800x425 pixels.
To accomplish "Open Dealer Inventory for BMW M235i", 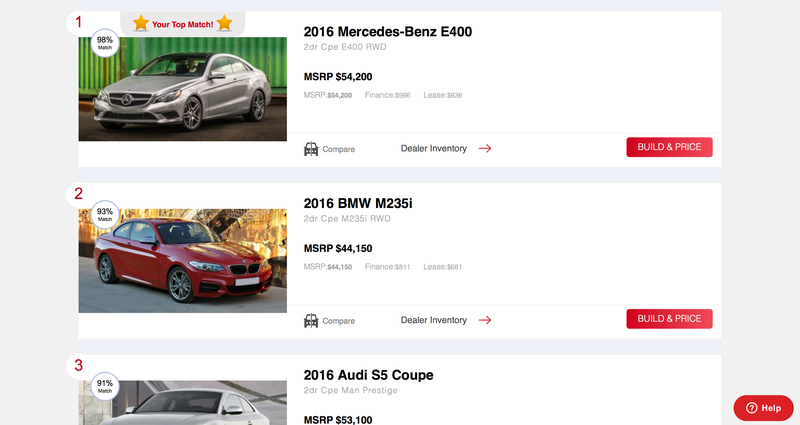I will [x=434, y=320].
